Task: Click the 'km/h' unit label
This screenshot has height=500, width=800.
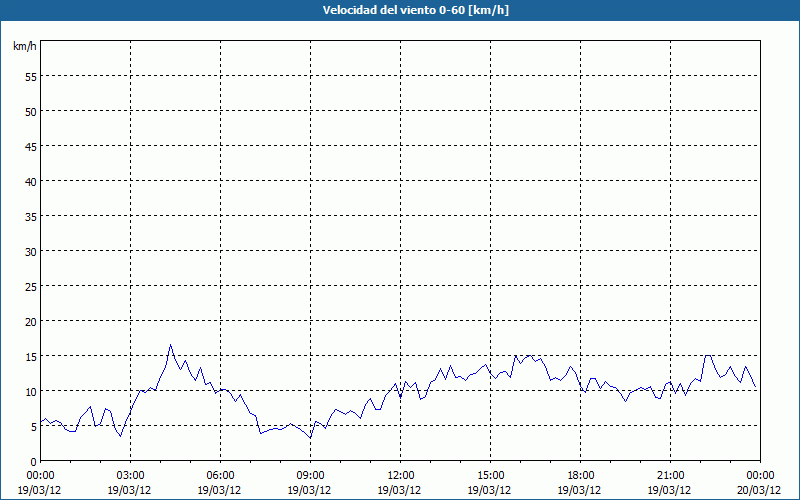Action: pyautogui.click(x=25, y=46)
